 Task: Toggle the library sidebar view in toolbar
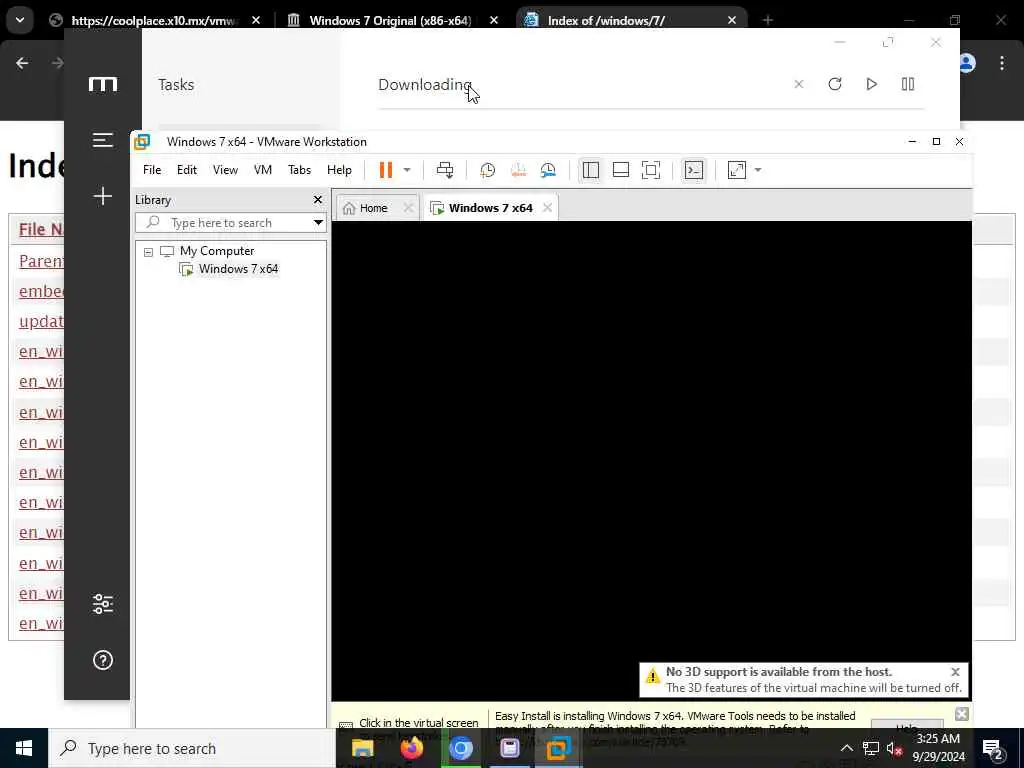tap(590, 170)
